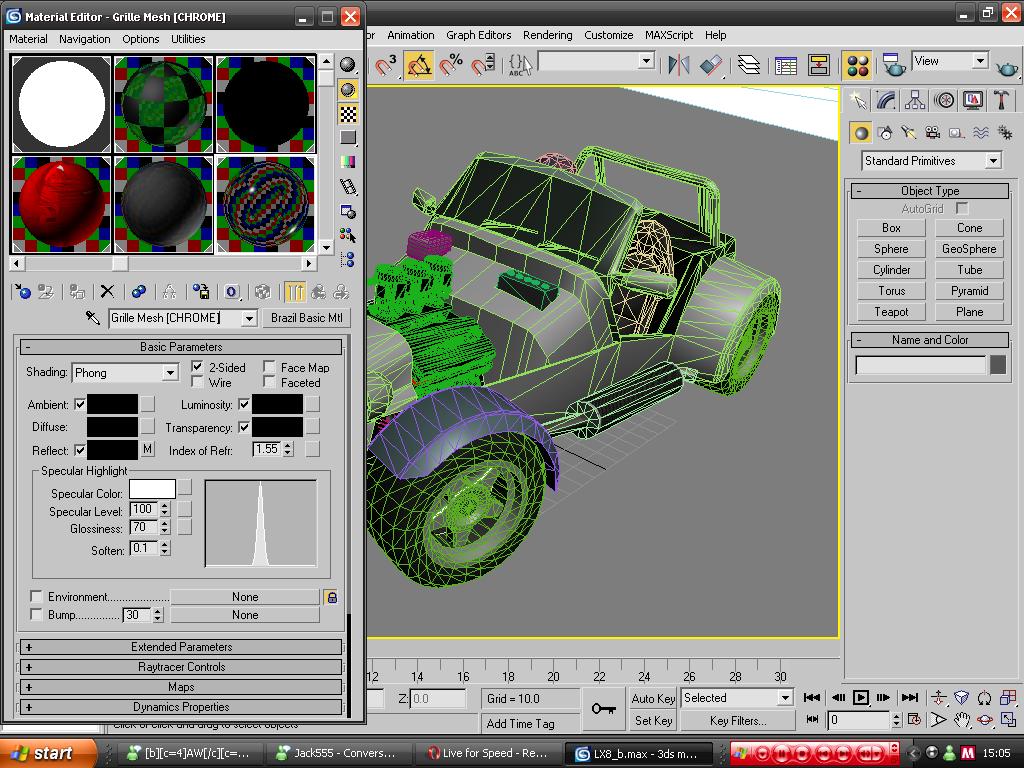Open the Material menu in Material Editor
This screenshot has height=768, width=1024.
click(28, 39)
